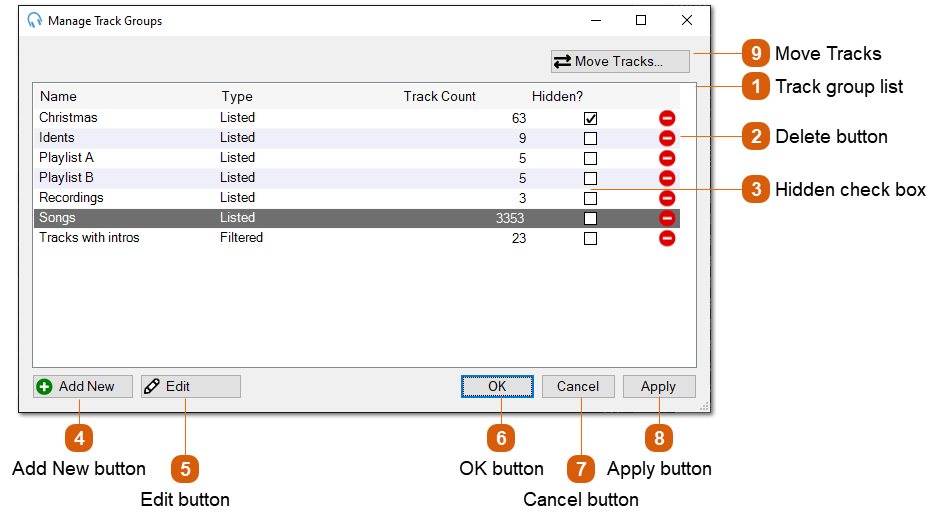Click the 23 track count cell
The image size is (942, 526).
pos(519,238)
